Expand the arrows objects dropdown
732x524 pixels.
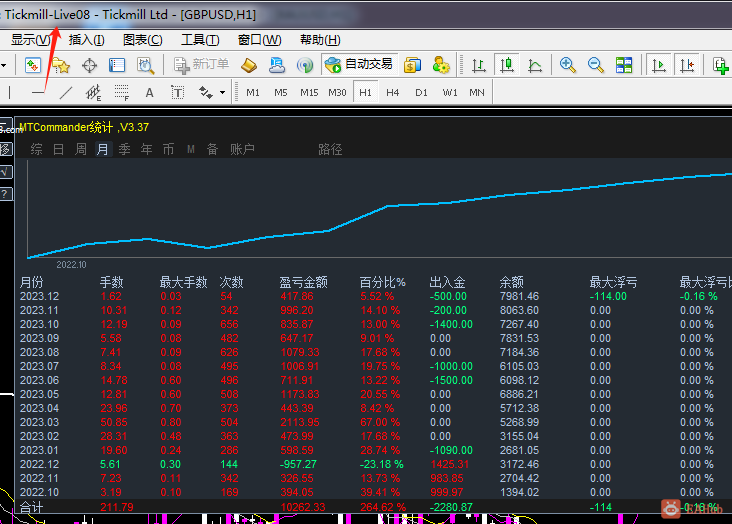click(222, 92)
